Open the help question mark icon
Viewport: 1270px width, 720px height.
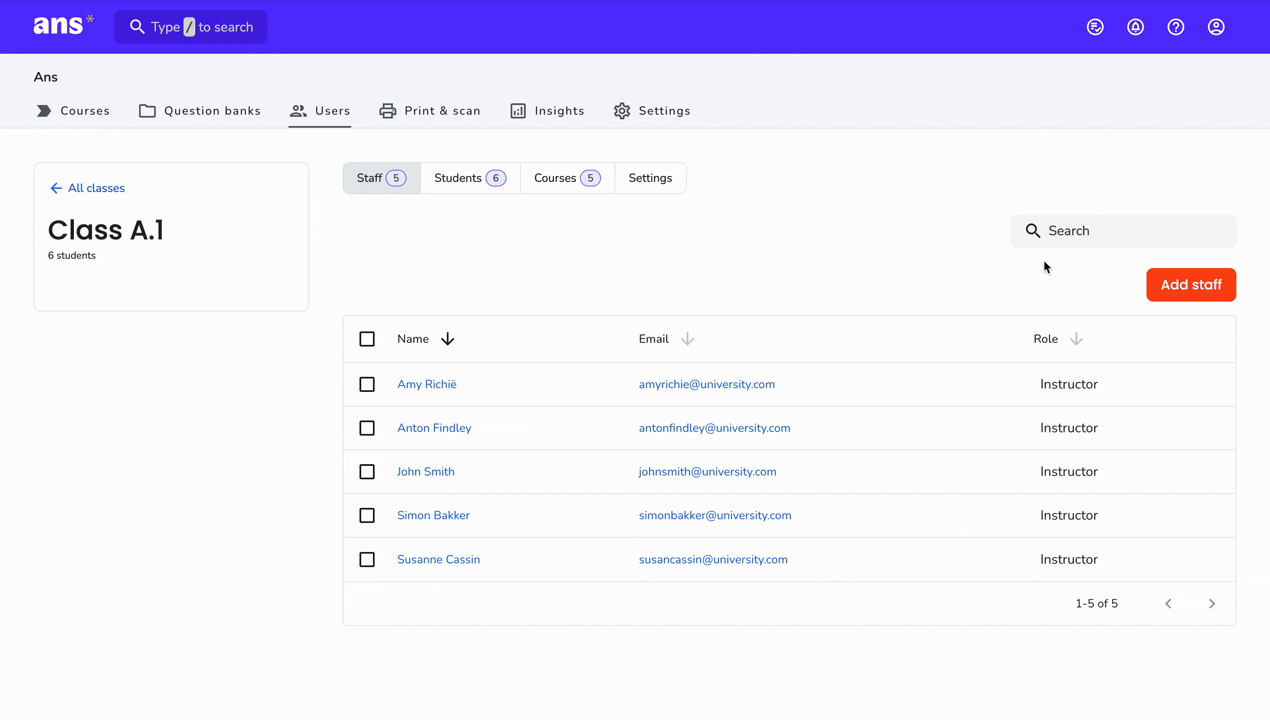pyautogui.click(x=1176, y=27)
